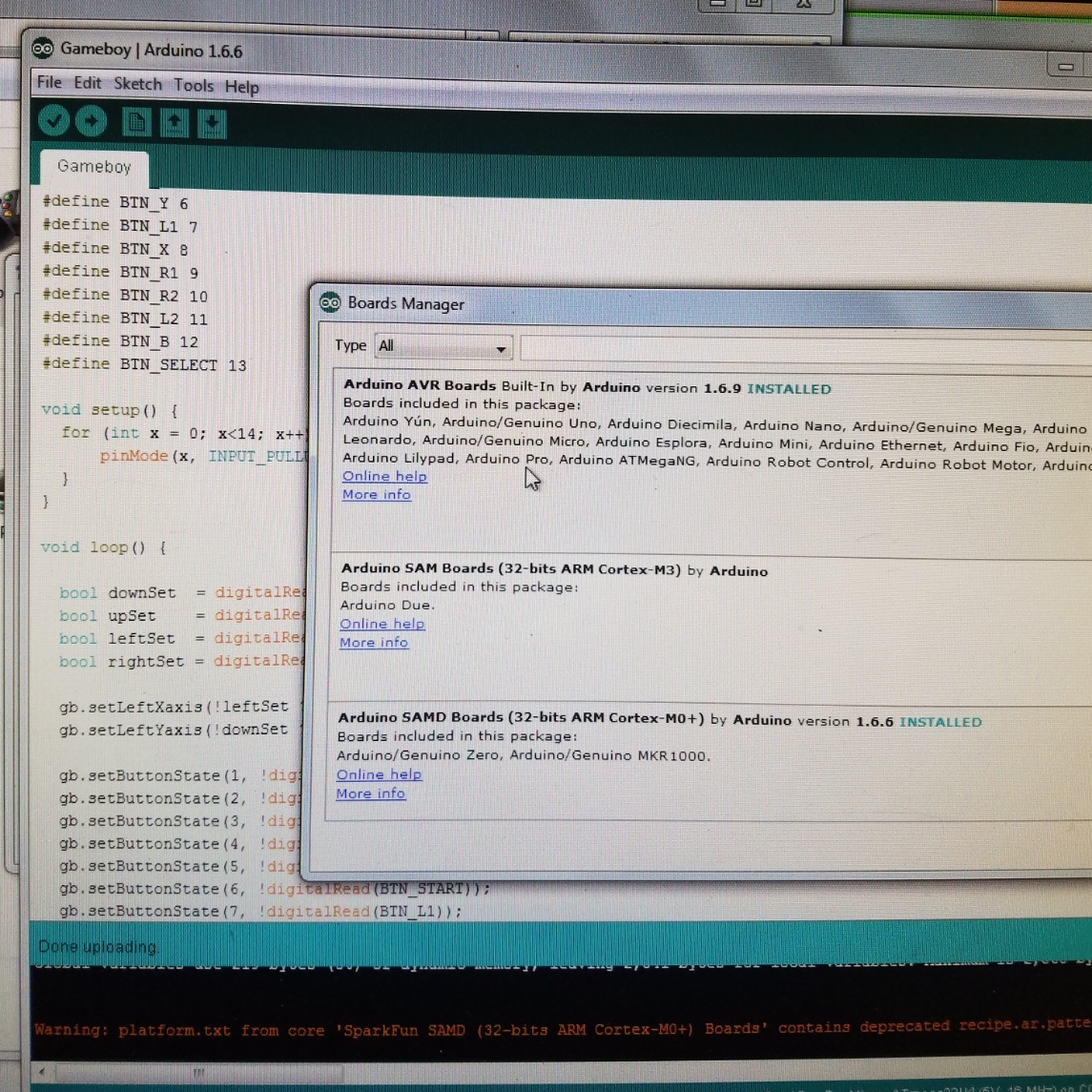The image size is (1092, 1092).
Task: Select the Arduino SAMD Boards package title
Action: point(521,717)
